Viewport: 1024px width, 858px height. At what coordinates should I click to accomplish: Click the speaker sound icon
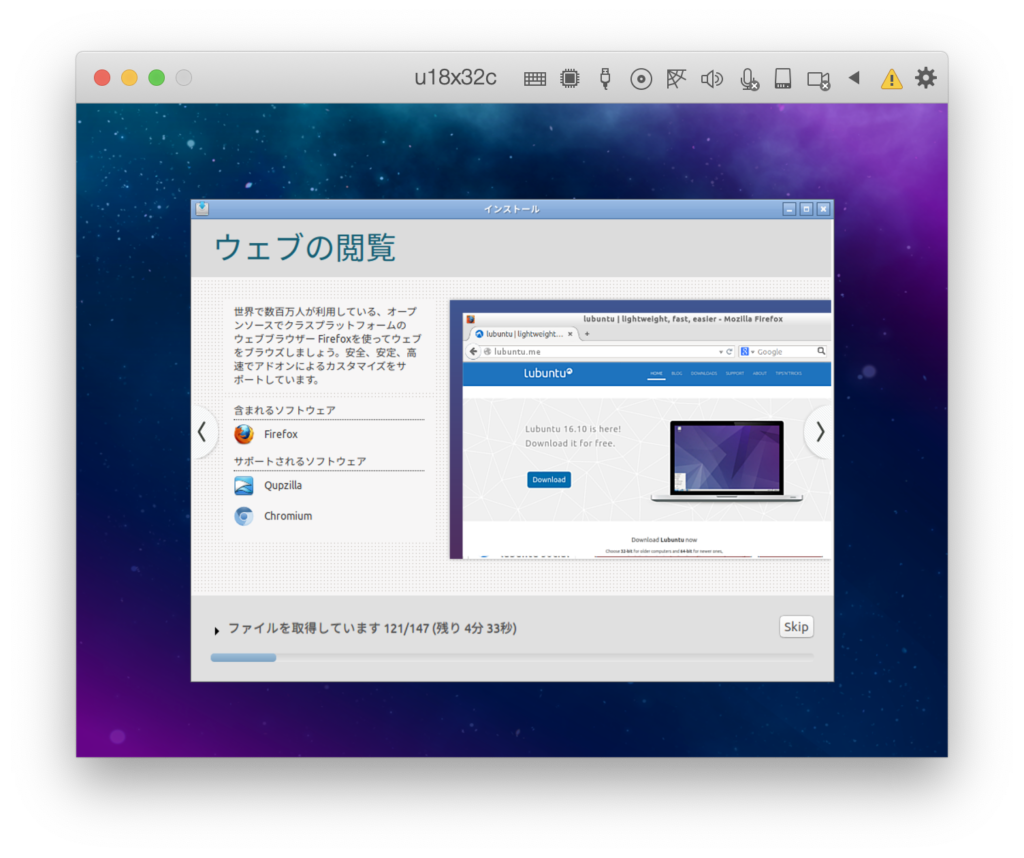click(x=711, y=78)
